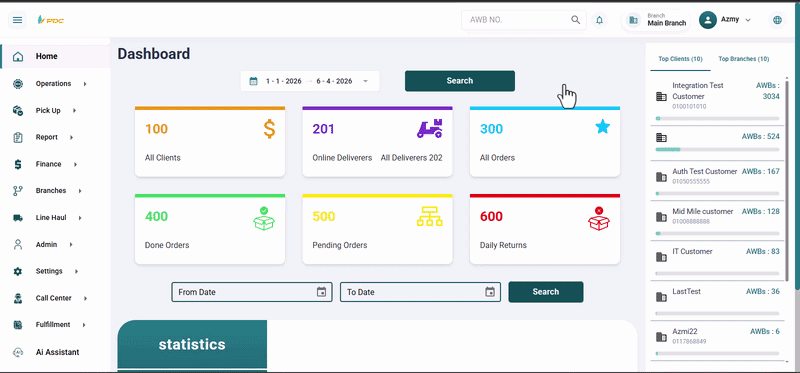Click the Admin person icon

(x=18, y=244)
